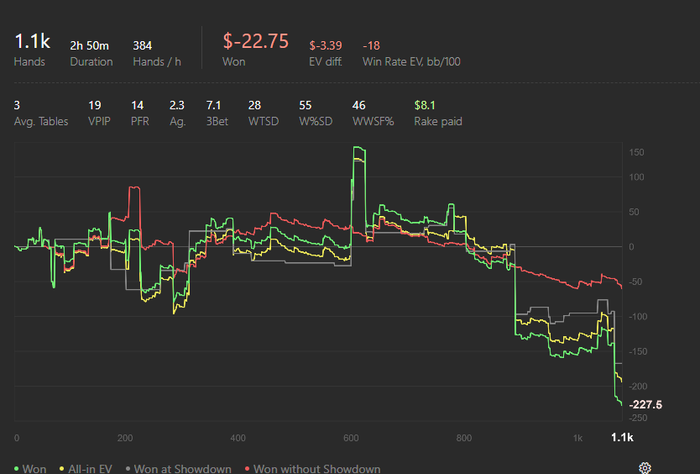Toggle the Won line legend
The width and height of the screenshot is (700, 474).
pos(30,469)
